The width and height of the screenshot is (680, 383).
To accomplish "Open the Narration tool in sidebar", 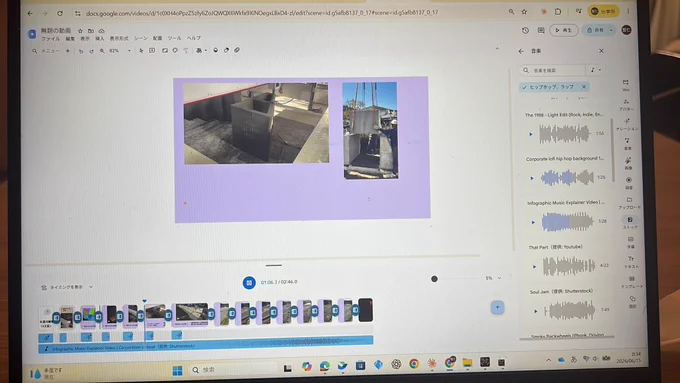I will 627,124.
